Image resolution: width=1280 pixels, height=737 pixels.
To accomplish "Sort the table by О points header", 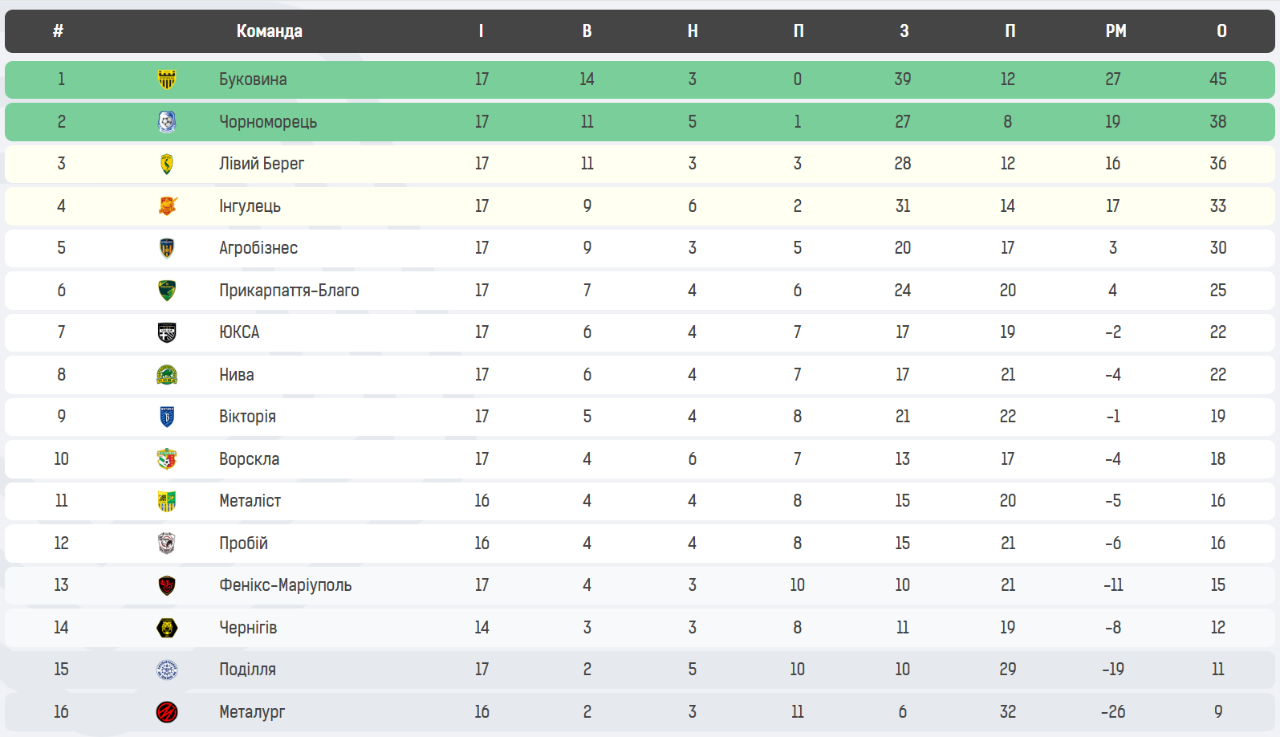I will [x=1221, y=31].
